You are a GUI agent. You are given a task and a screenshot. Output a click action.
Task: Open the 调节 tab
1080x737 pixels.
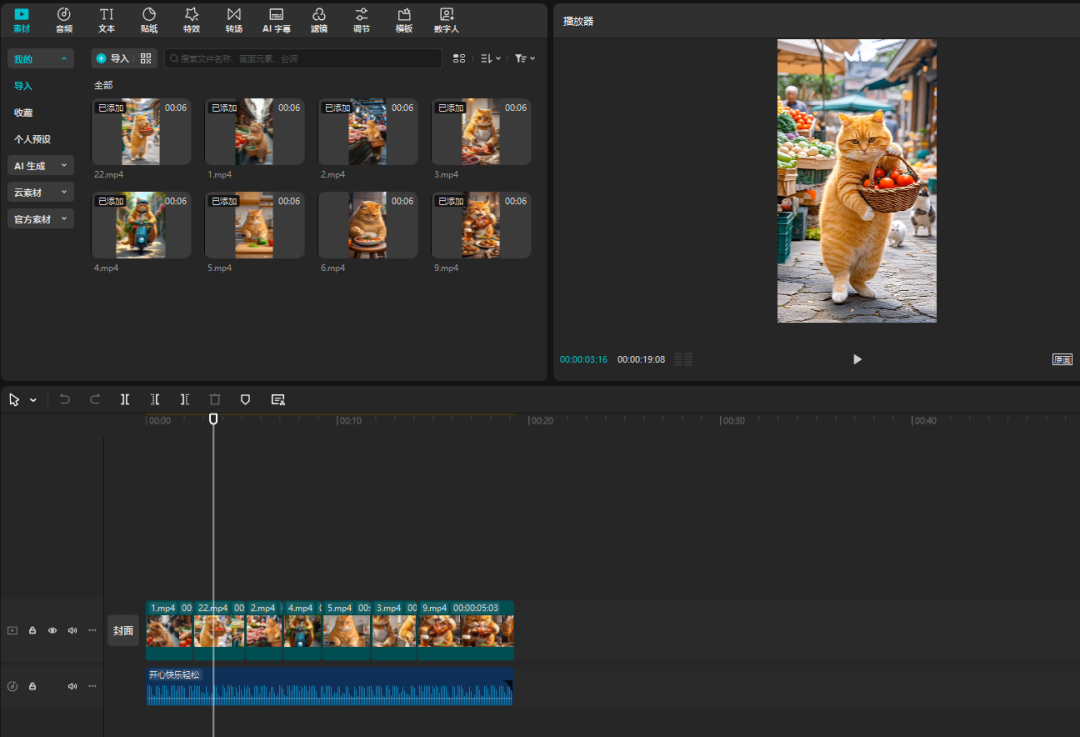(x=362, y=20)
